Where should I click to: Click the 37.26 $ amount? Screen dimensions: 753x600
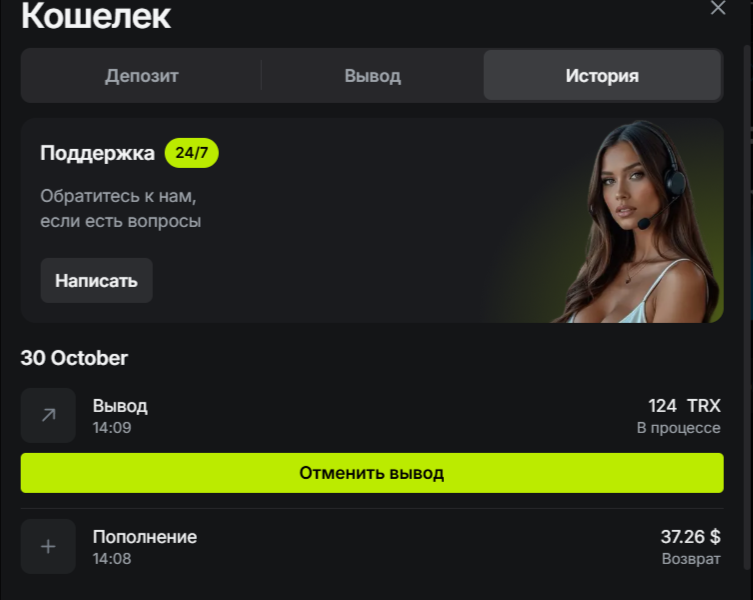pyautogui.click(x=691, y=537)
